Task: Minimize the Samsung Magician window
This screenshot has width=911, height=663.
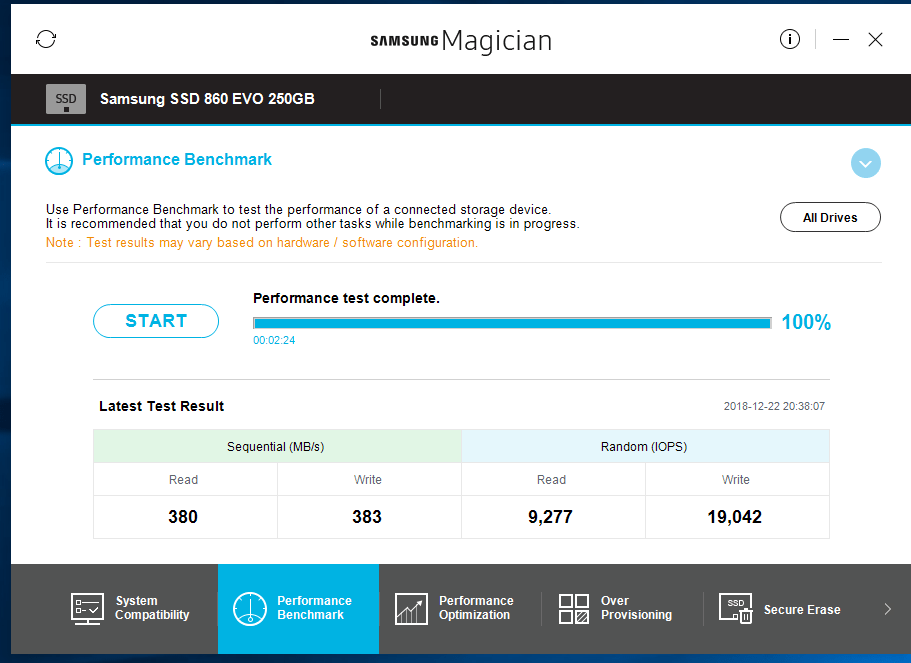Action: [840, 40]
